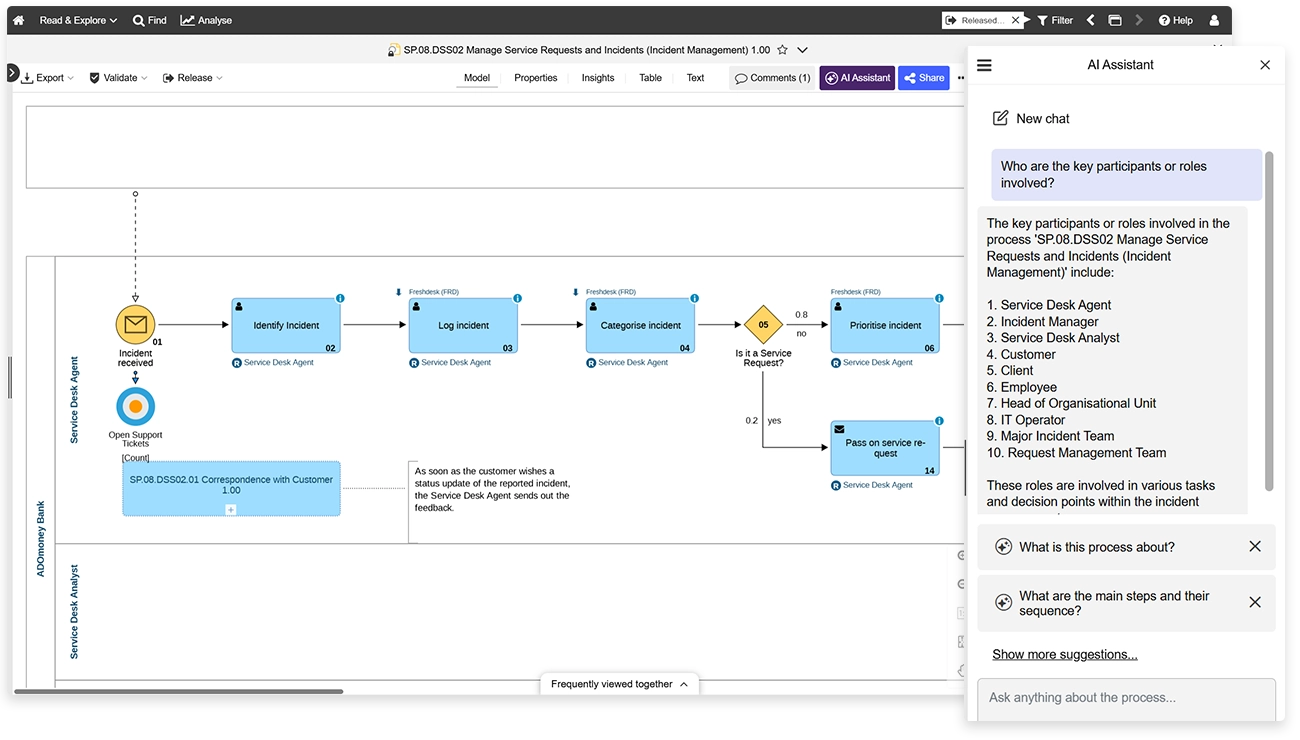Switch to the Properties tab

point(535,78)
